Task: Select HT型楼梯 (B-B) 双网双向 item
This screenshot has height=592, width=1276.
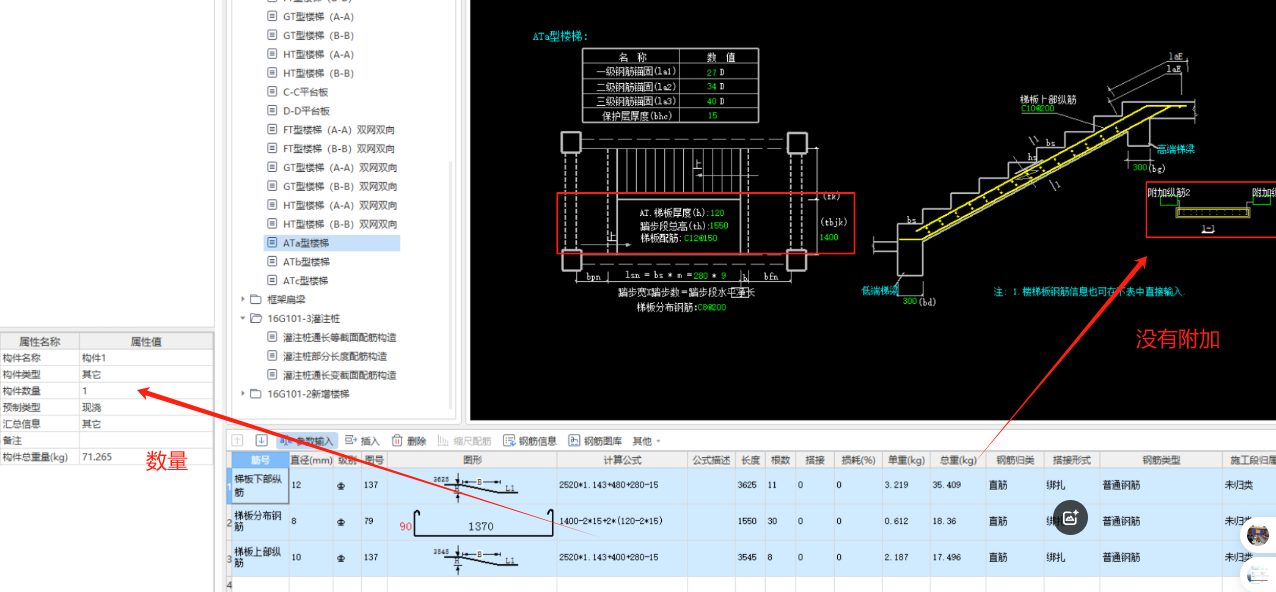Action: 340,224
